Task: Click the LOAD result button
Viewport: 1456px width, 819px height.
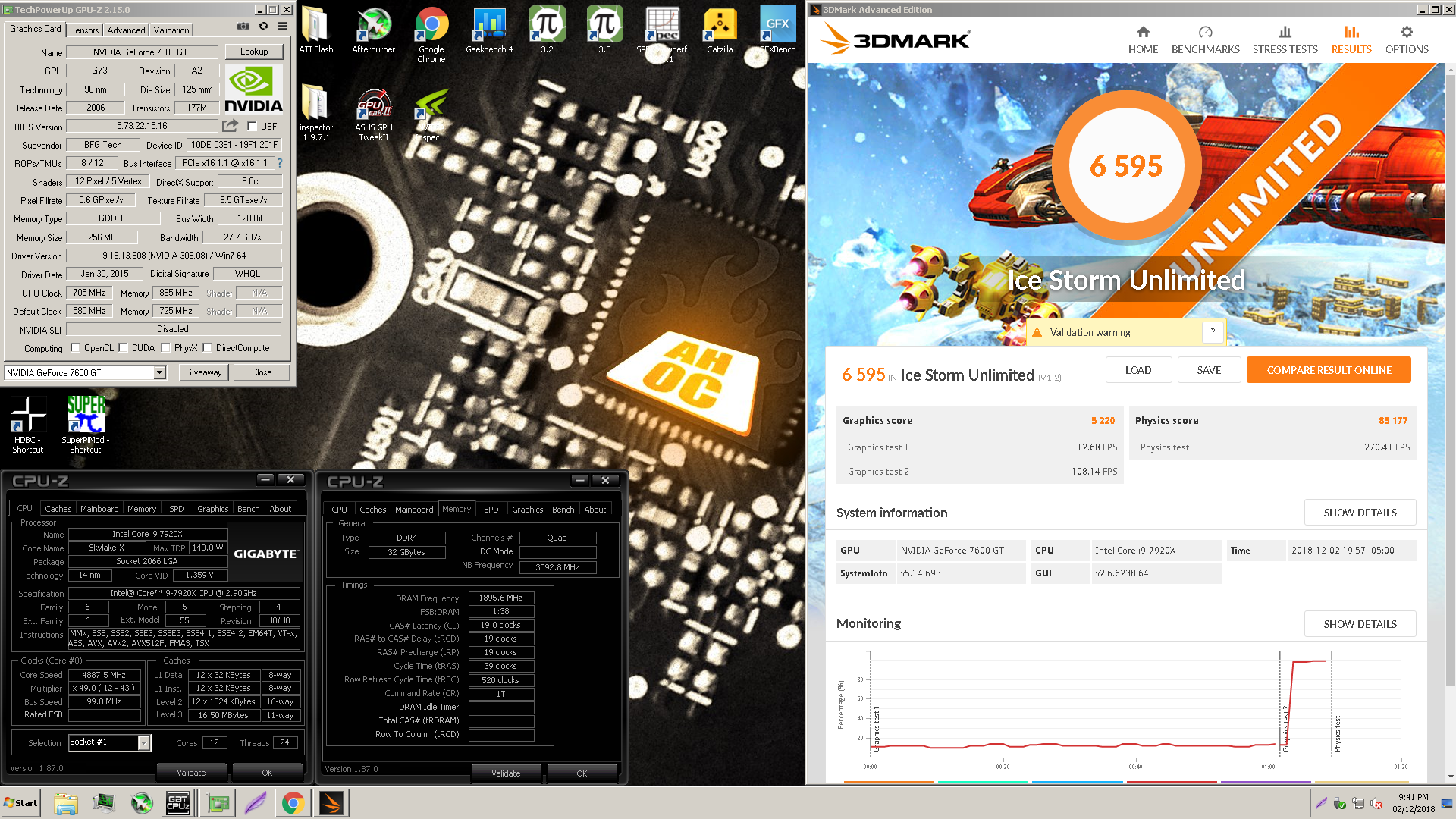Action: 1138,370
